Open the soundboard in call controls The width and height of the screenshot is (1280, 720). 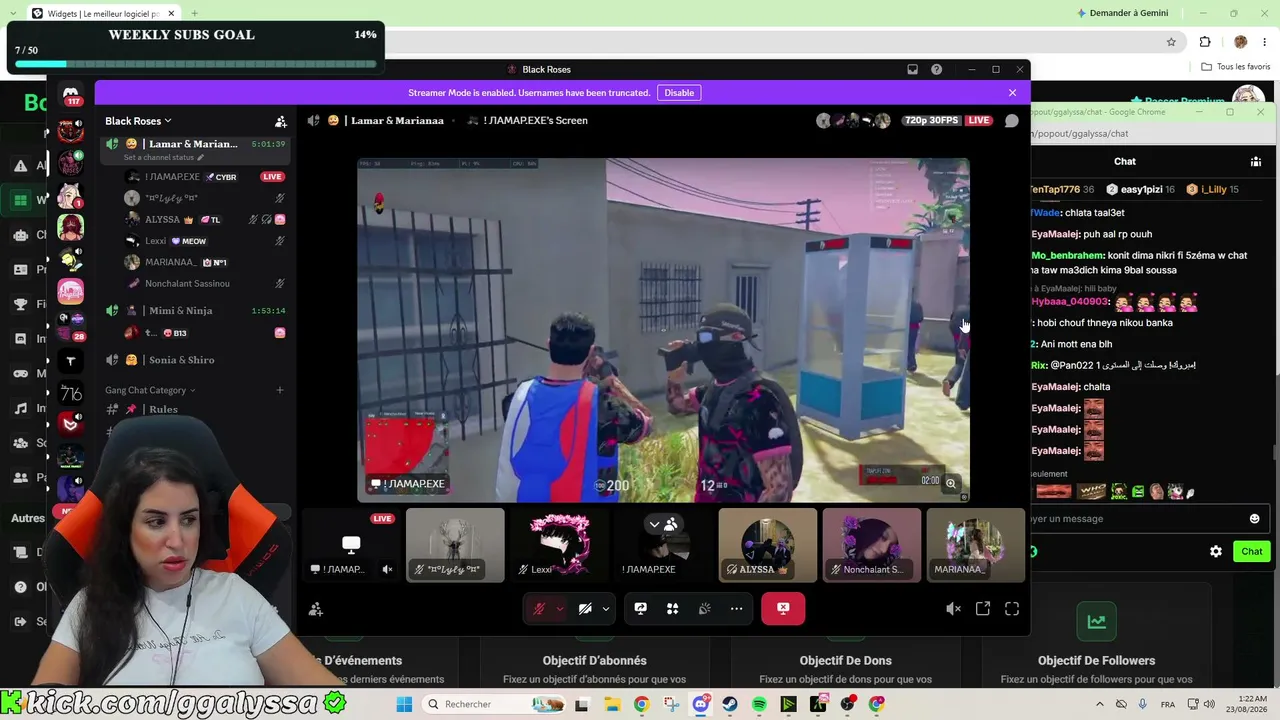(705, 608)
